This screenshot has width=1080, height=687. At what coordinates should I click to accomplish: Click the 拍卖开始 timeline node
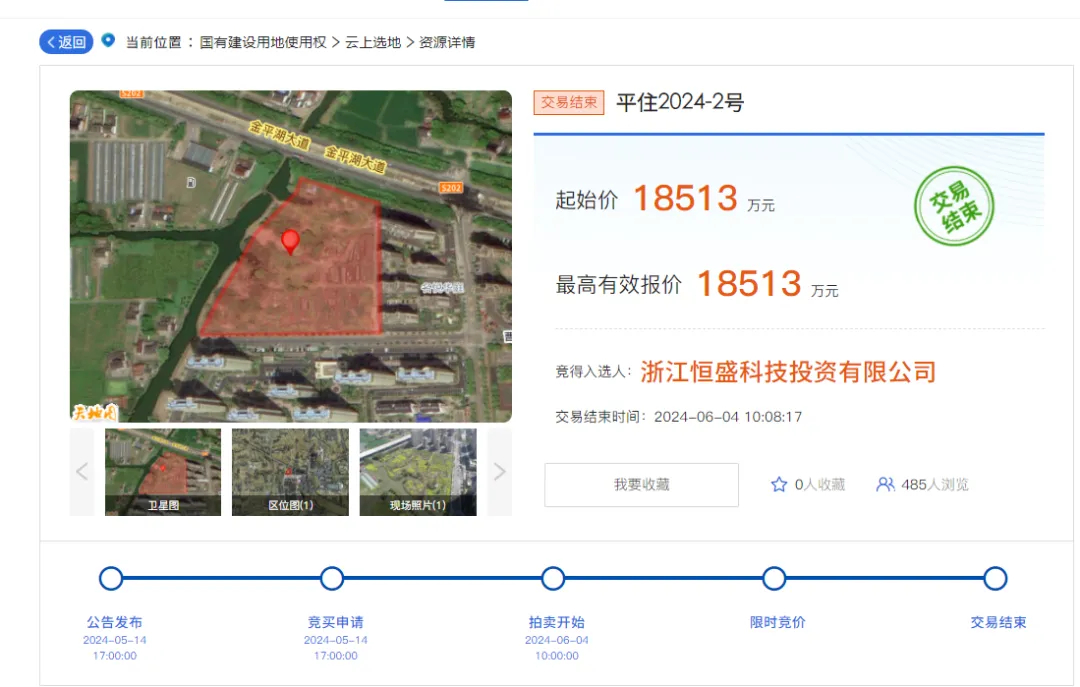point(553,578)
